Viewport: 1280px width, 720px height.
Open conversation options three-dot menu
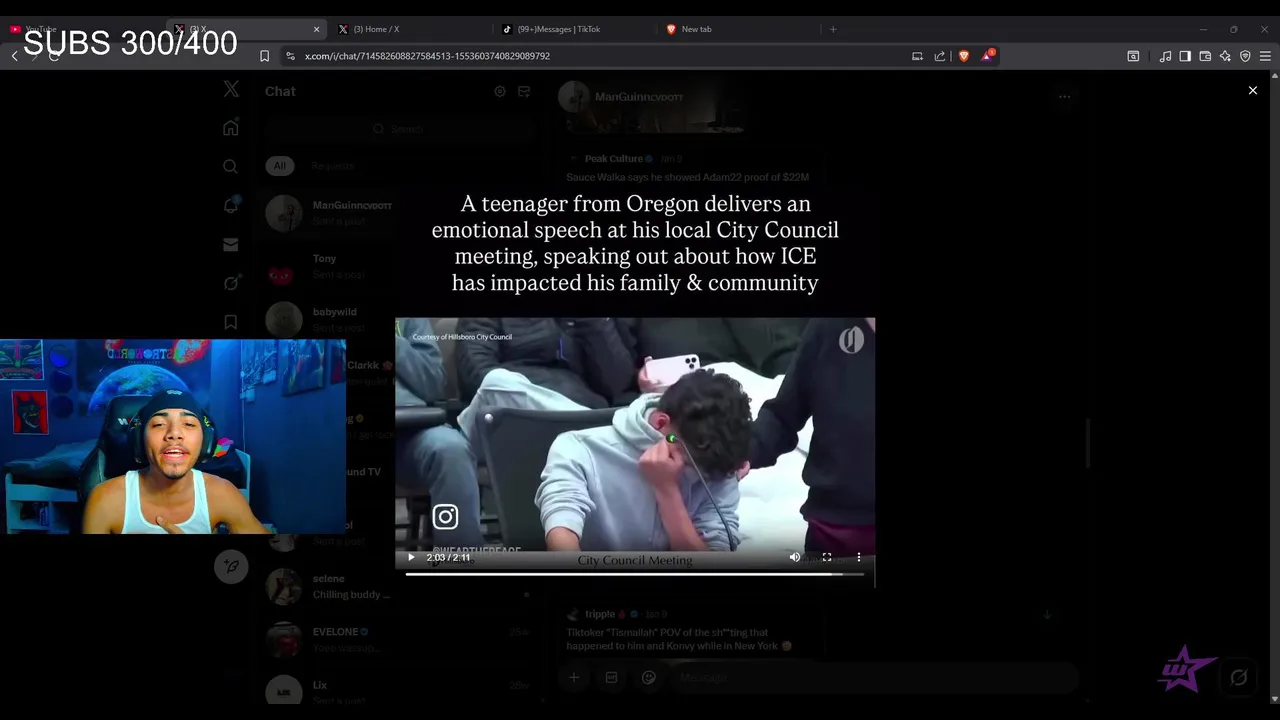[1064, 97]
